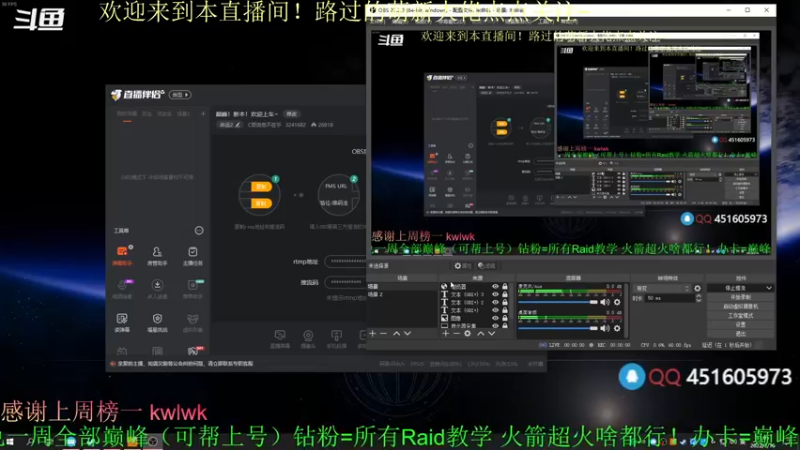This screenshot has width=800, height=450.
Task: Click the 50 ms duration spinner arrows
Action: pos(698,298)
